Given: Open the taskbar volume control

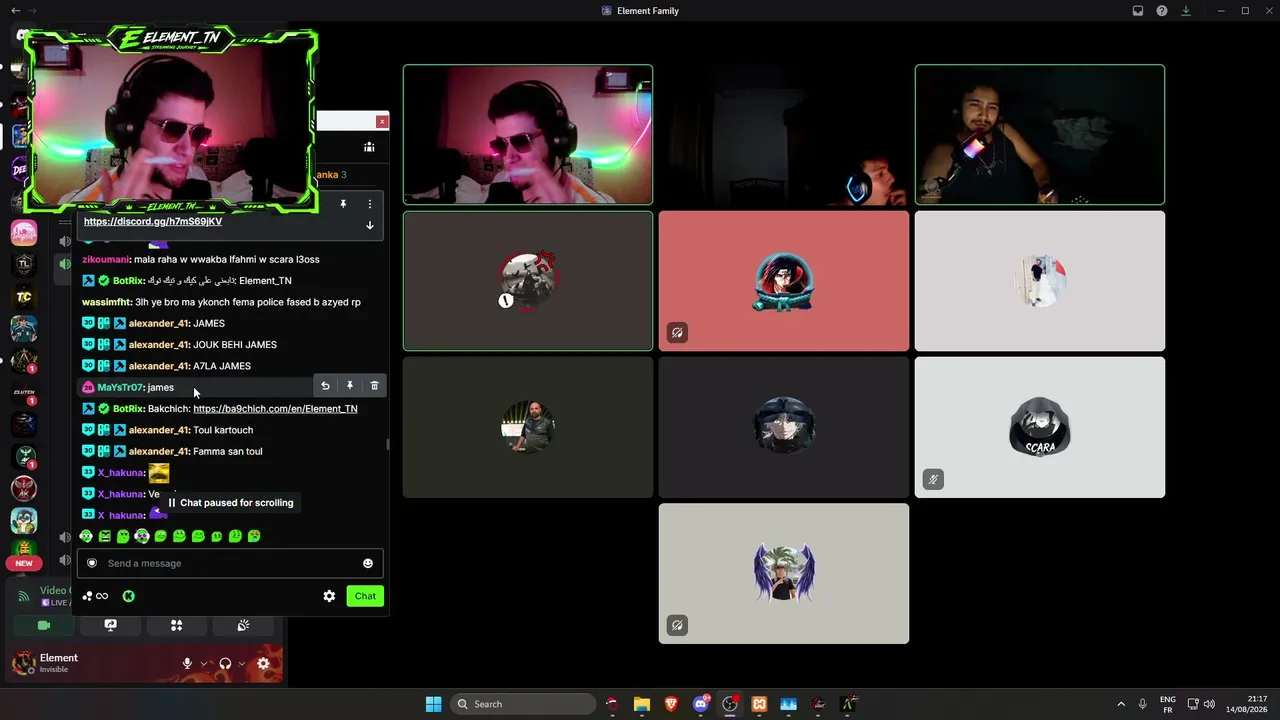Looking at the screenshot, I should (1209, 704).
